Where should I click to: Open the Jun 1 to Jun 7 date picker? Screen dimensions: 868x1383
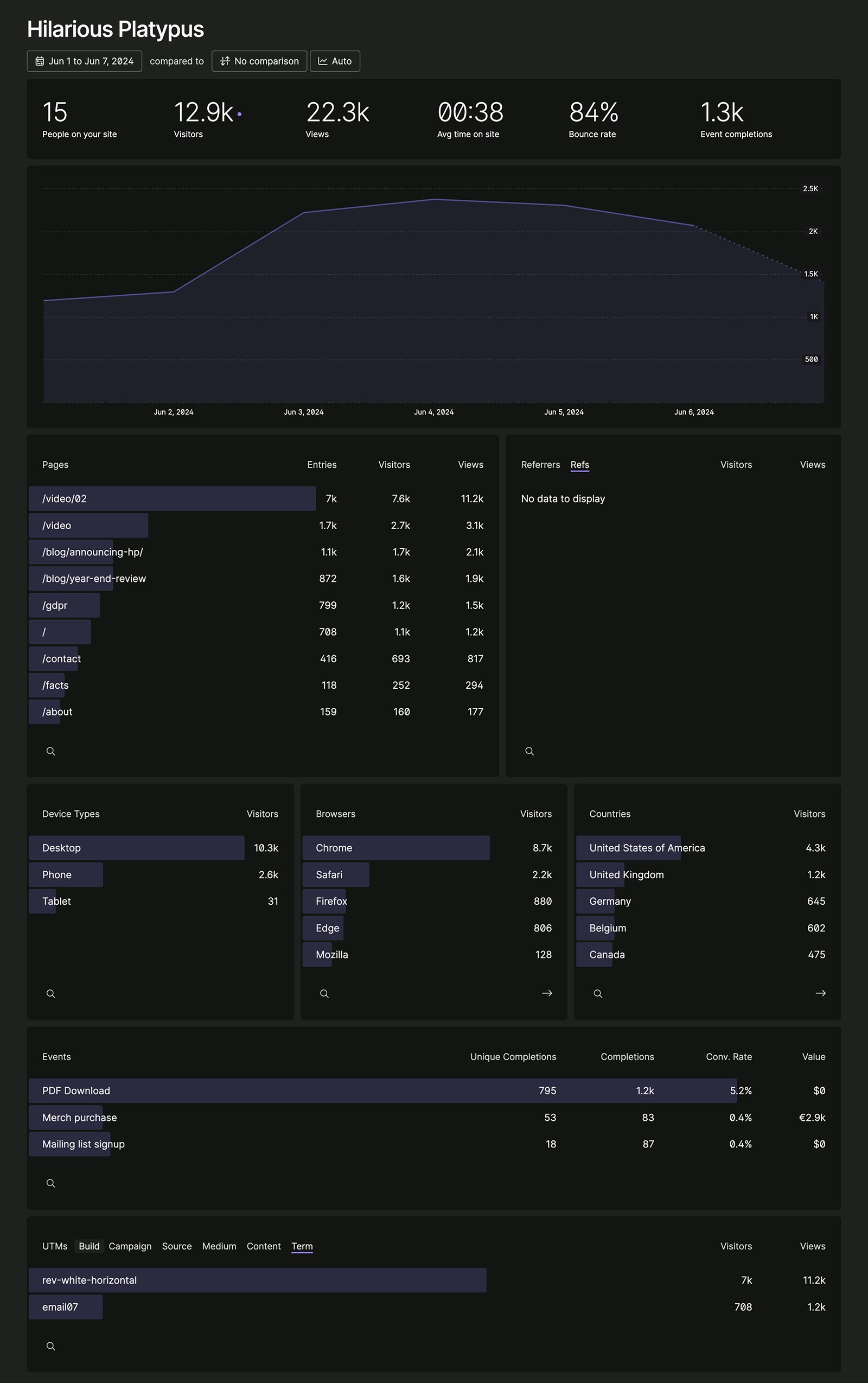click(84, 61)
